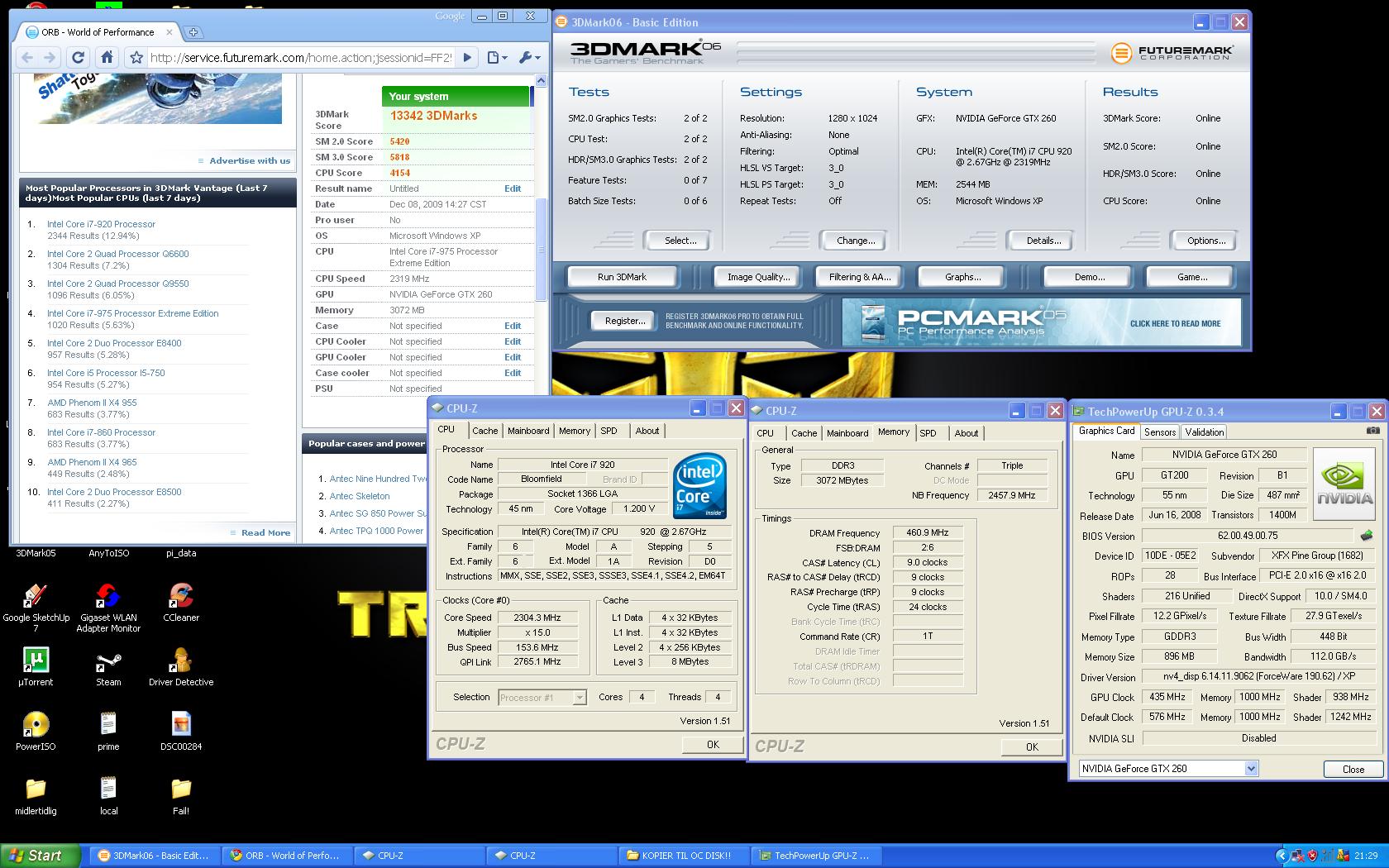This screenshot has width=1389, height=868.
Task: Click Register... button in 3DMark06
Action: [625, 321]
